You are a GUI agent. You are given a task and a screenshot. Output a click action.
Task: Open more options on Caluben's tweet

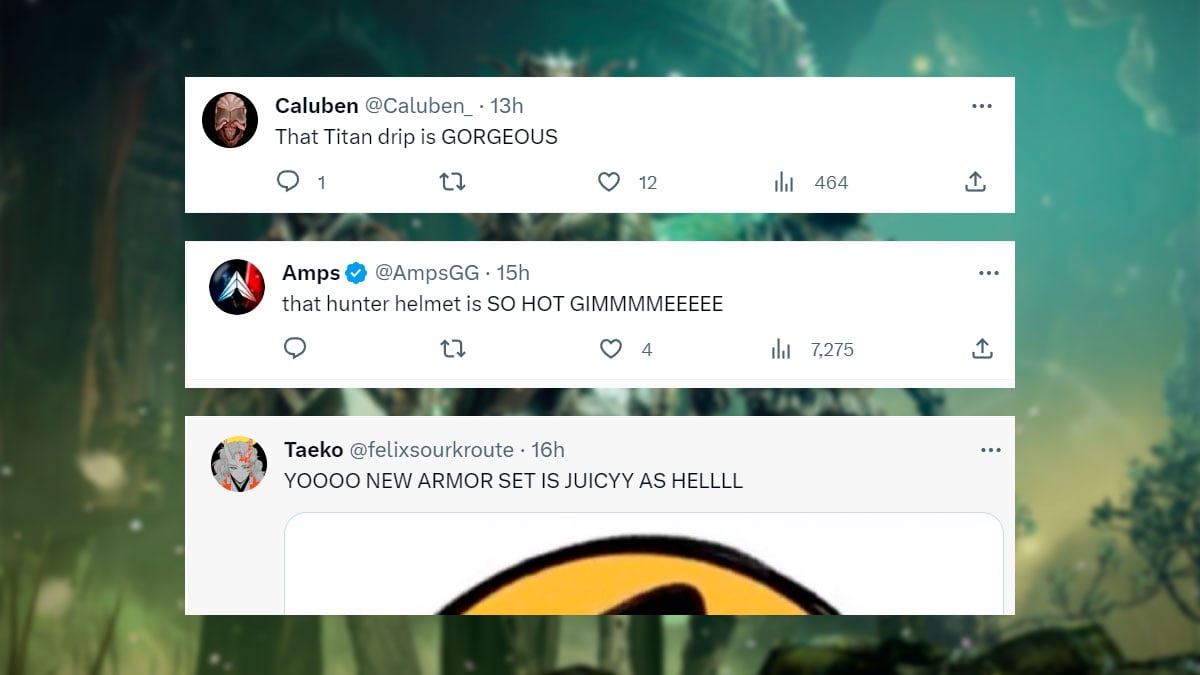982,106
